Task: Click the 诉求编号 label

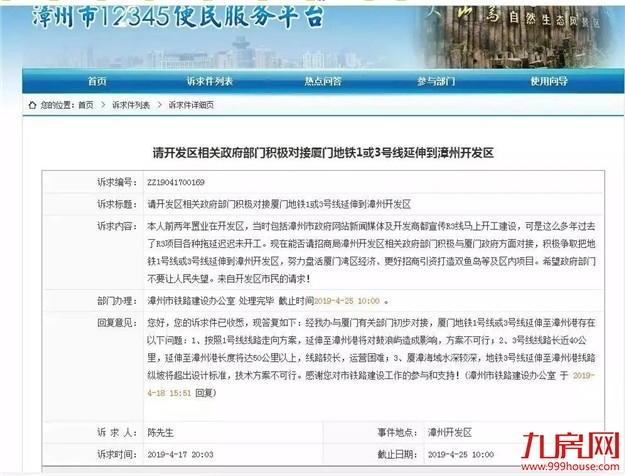Action: tap(117, 182)
